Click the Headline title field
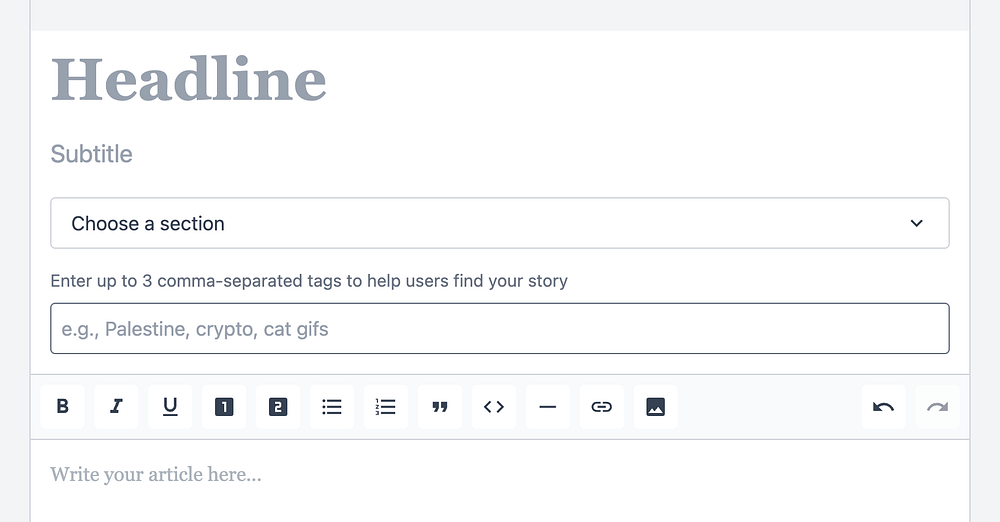1000x522 pixels. pos(189,79)
